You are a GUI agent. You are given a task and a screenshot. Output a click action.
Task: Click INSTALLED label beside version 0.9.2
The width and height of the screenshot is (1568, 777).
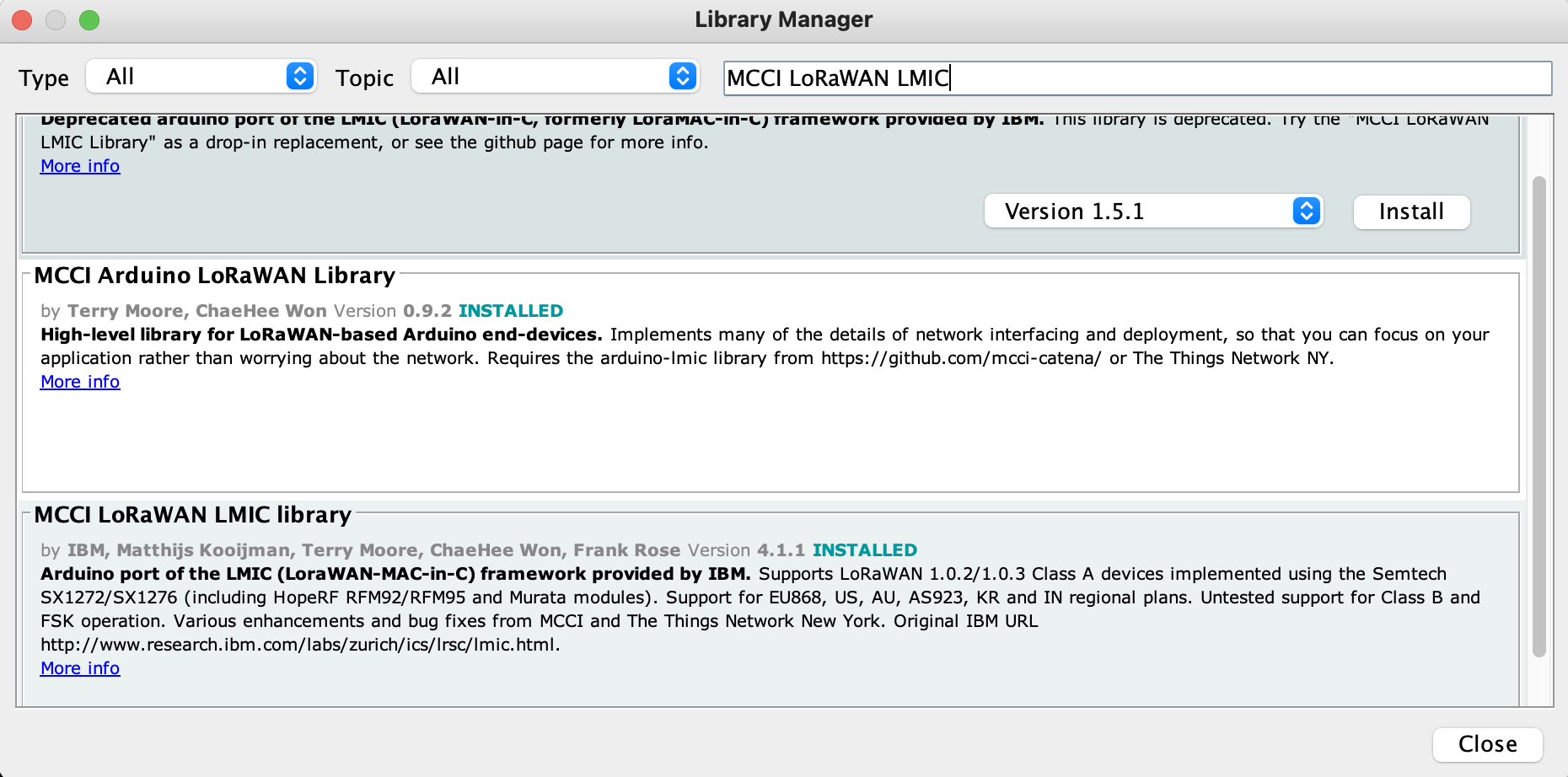pyautogui.click(x=510, y=311)
